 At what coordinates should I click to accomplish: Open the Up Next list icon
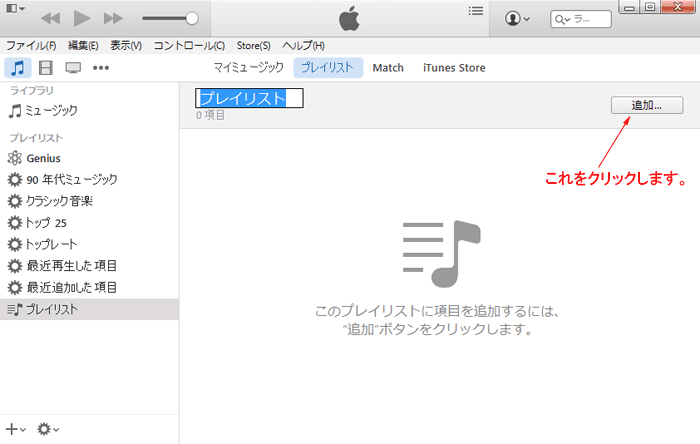[476, 11]
